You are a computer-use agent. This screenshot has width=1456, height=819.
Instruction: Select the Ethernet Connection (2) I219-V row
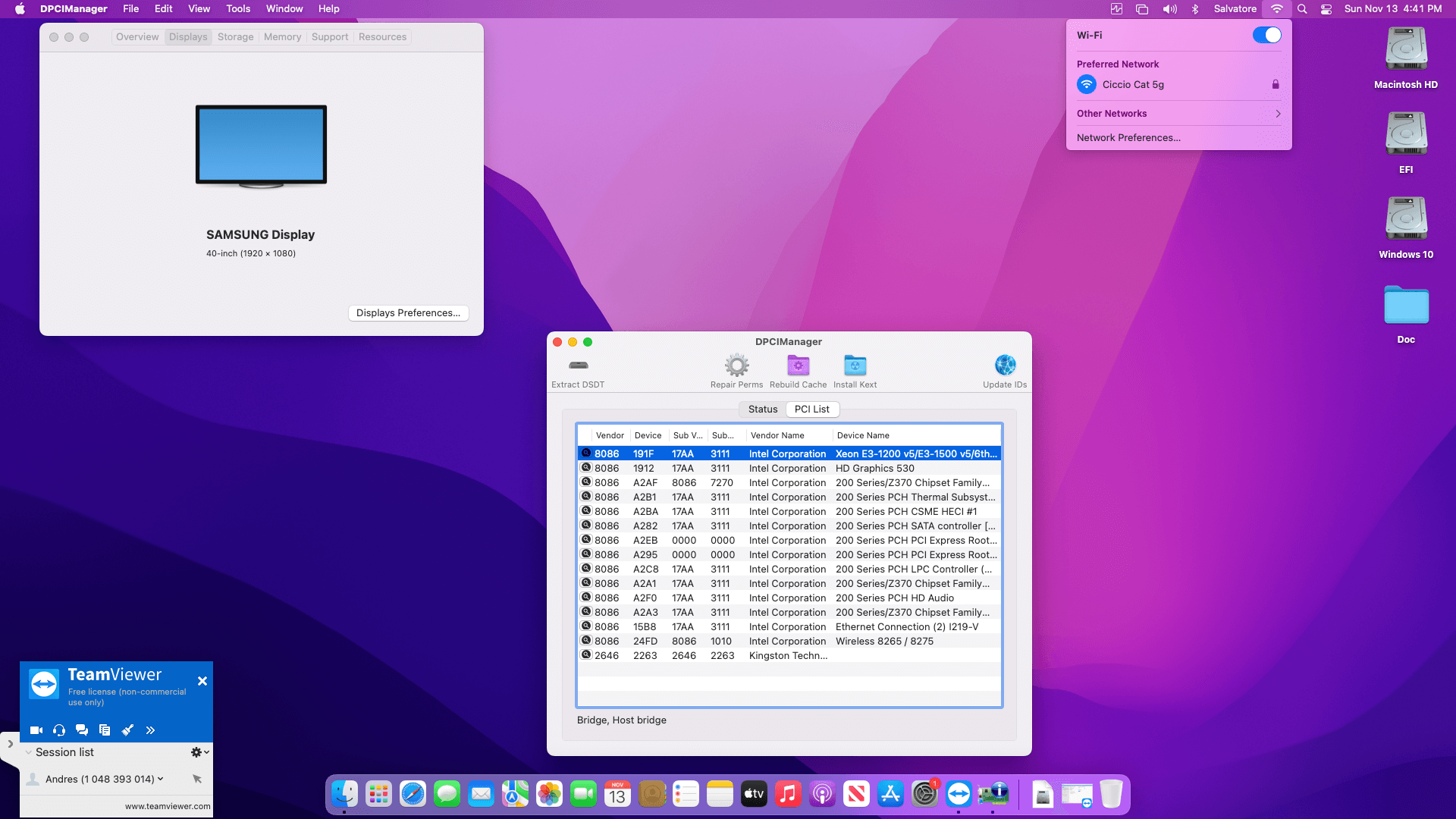[x=789, y=627]
